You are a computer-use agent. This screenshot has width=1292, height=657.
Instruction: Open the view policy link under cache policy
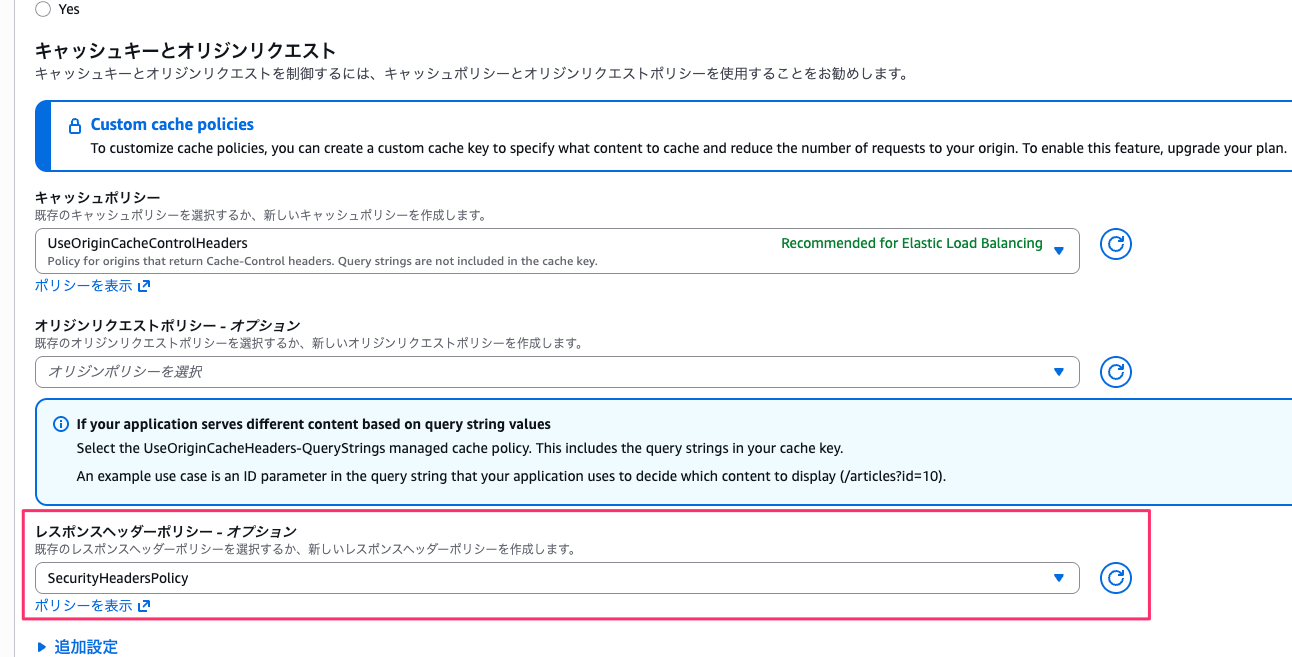click(x=83, y=285)
